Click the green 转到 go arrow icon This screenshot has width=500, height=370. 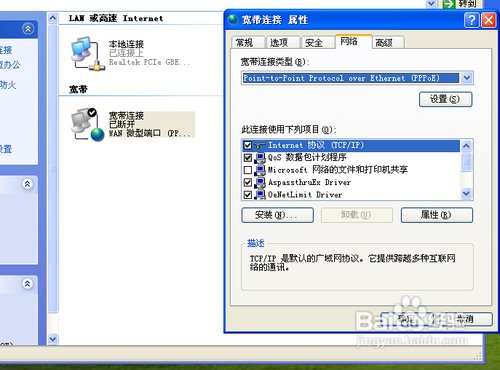[x=449, y=4]
